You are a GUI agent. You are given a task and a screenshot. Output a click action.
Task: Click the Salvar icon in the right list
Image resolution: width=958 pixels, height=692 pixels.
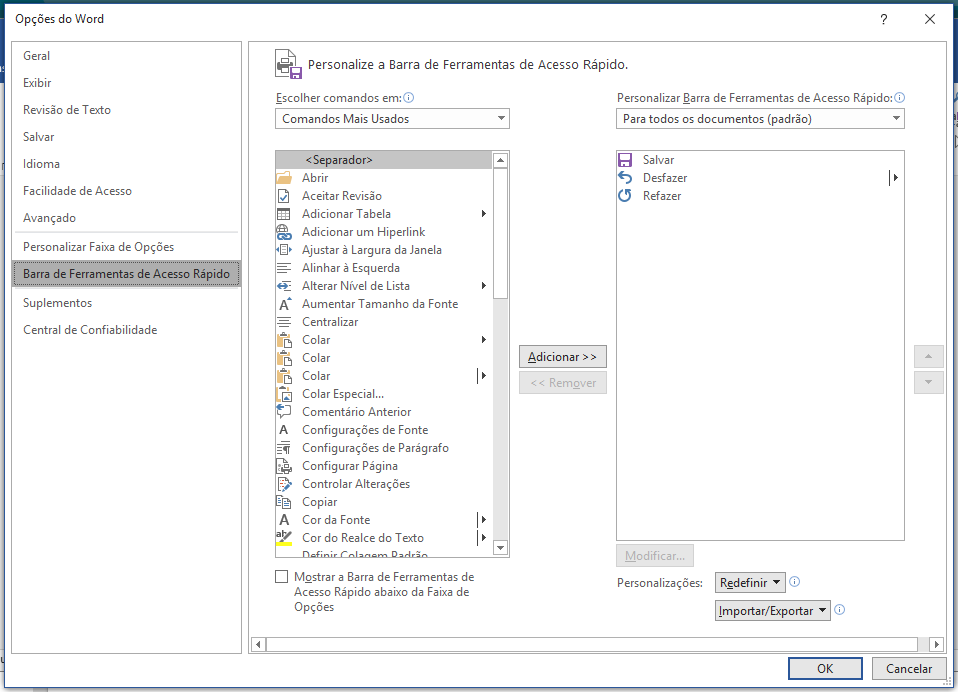tap(625, 160)
